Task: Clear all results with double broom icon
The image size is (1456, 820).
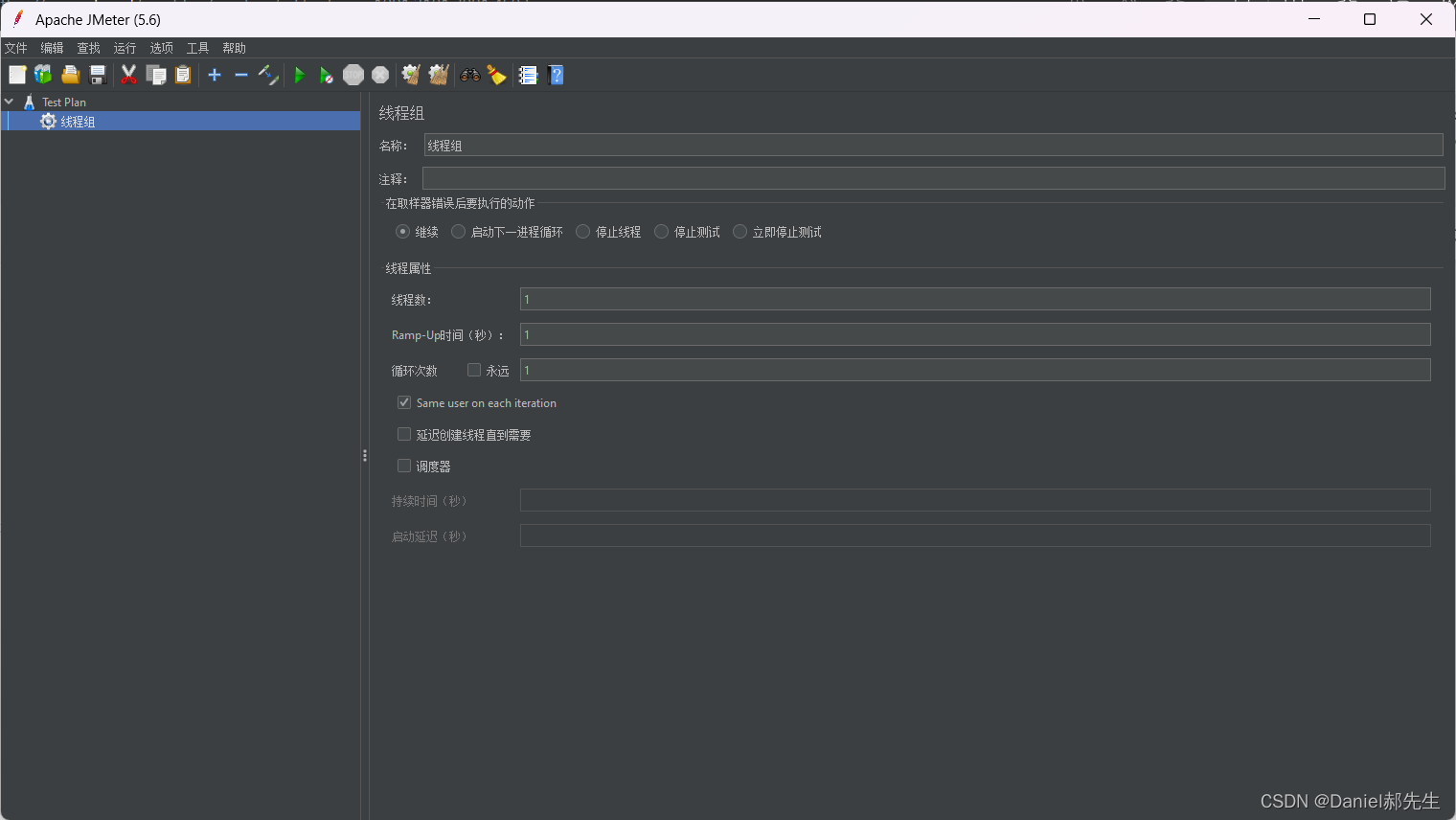Action: 439,75
